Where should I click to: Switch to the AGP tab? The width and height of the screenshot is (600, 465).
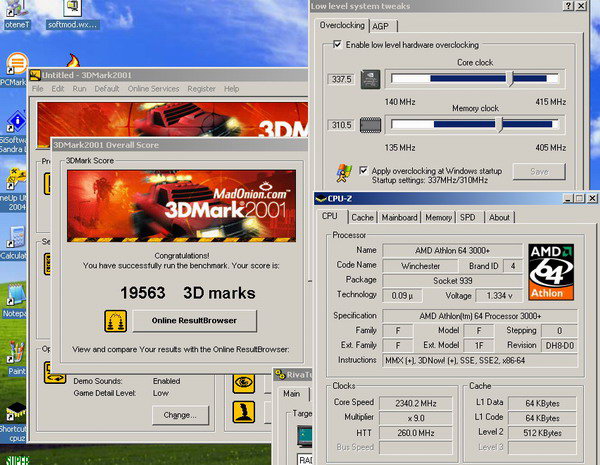383,26
